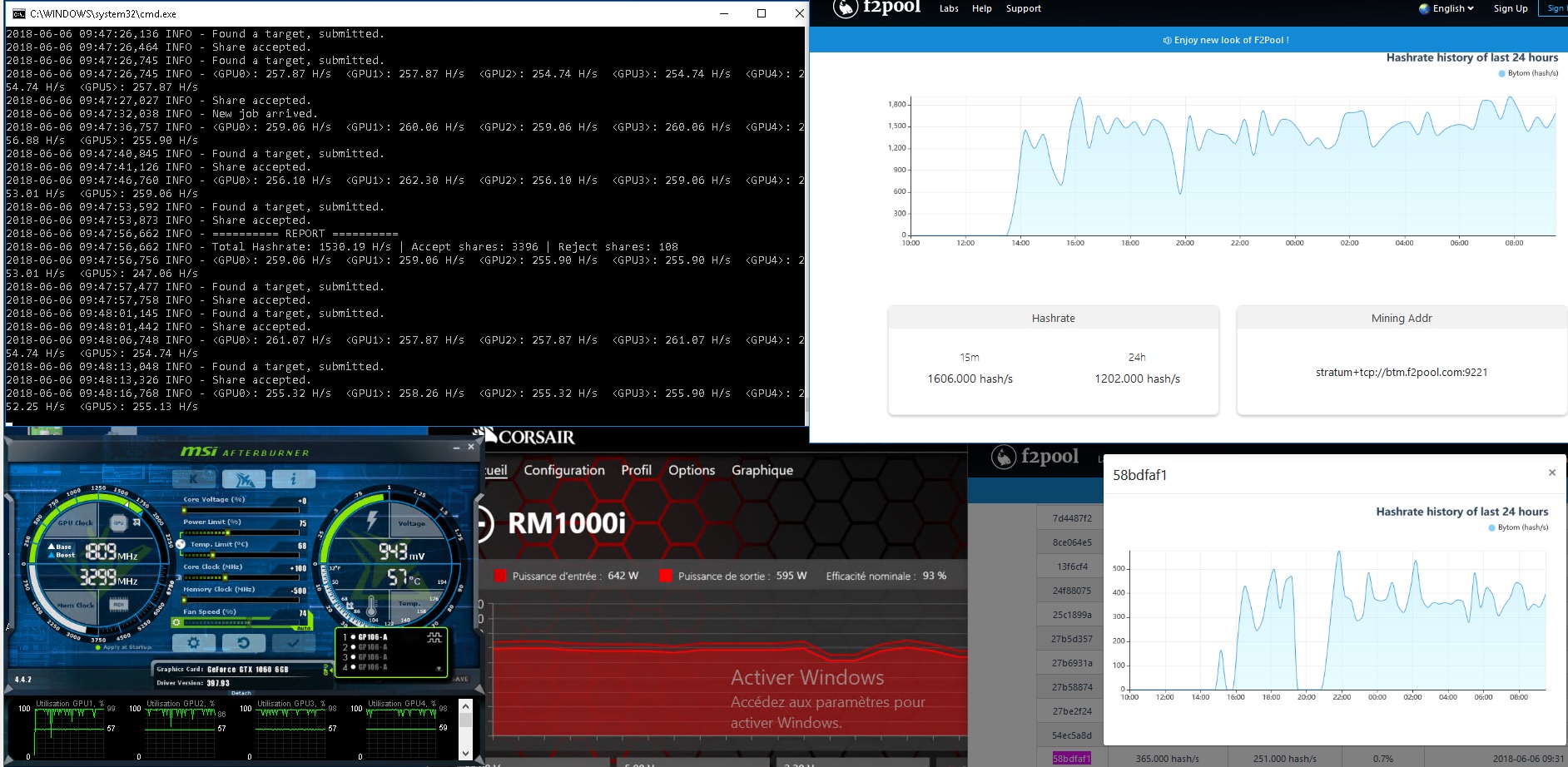The image size is (1568, 767).
Task: Open Help menu on f2pool site
Action: [x=982, y=8]
